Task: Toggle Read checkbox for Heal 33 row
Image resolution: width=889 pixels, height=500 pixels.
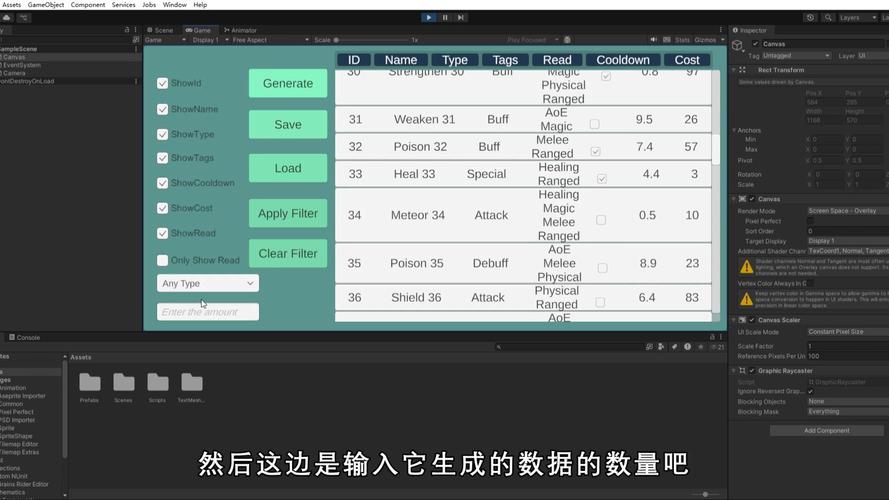Action: coord(602,179)
